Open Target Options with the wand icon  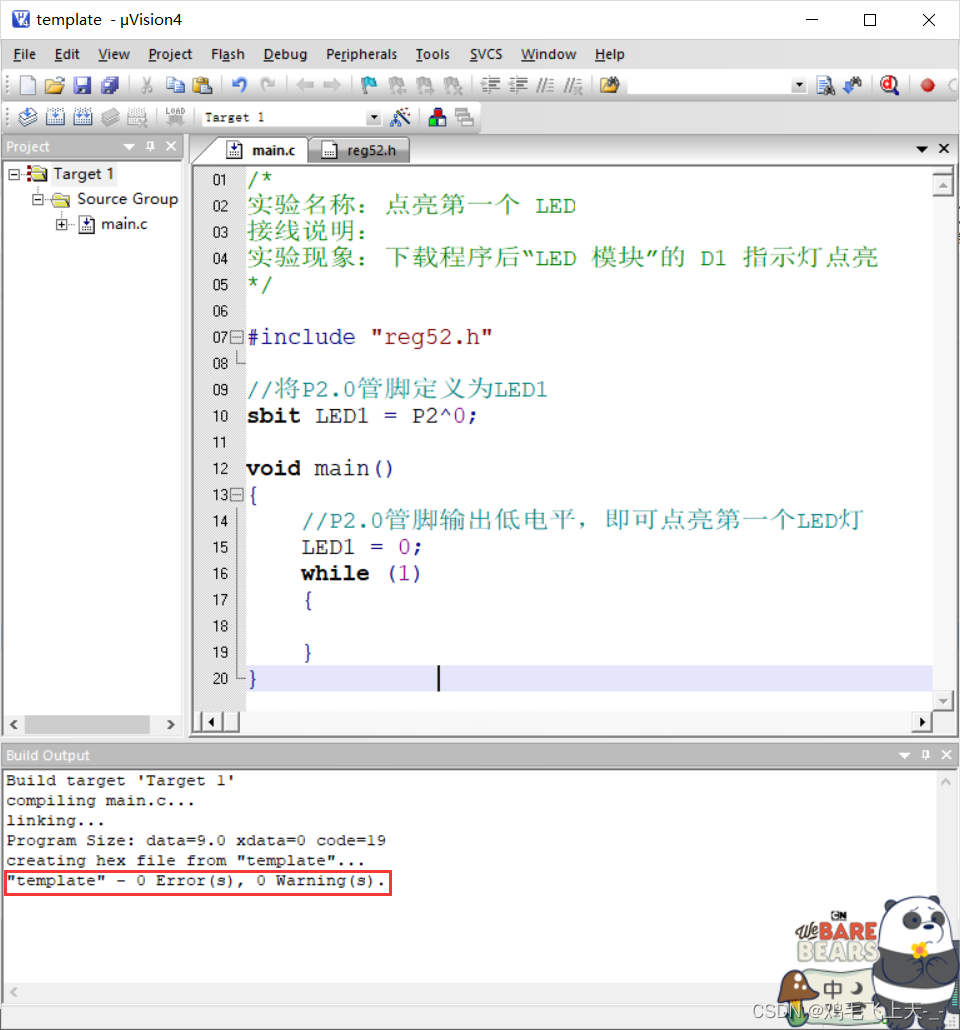400,117
